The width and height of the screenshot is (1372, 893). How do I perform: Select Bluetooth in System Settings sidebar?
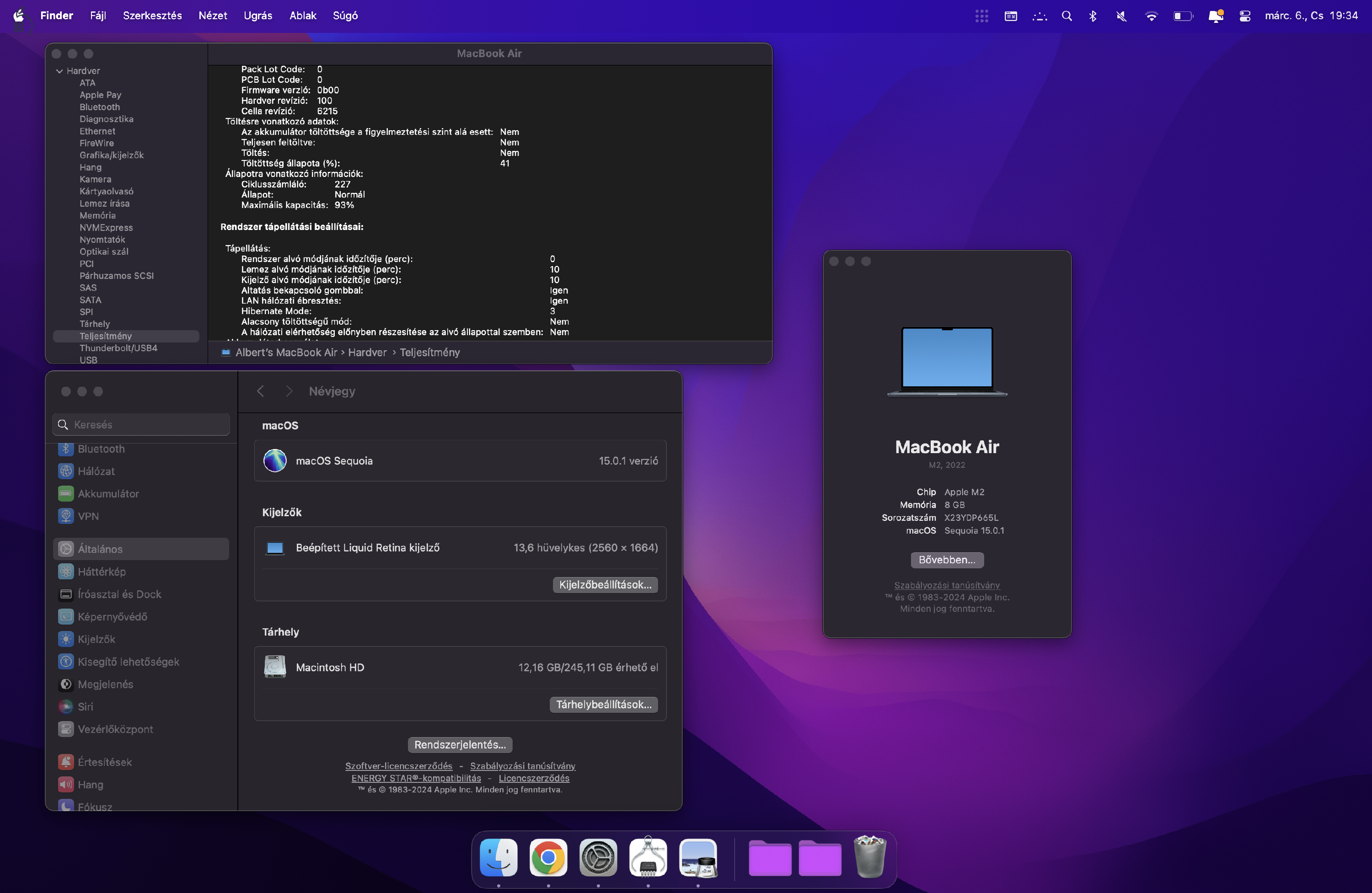(141, 449)
